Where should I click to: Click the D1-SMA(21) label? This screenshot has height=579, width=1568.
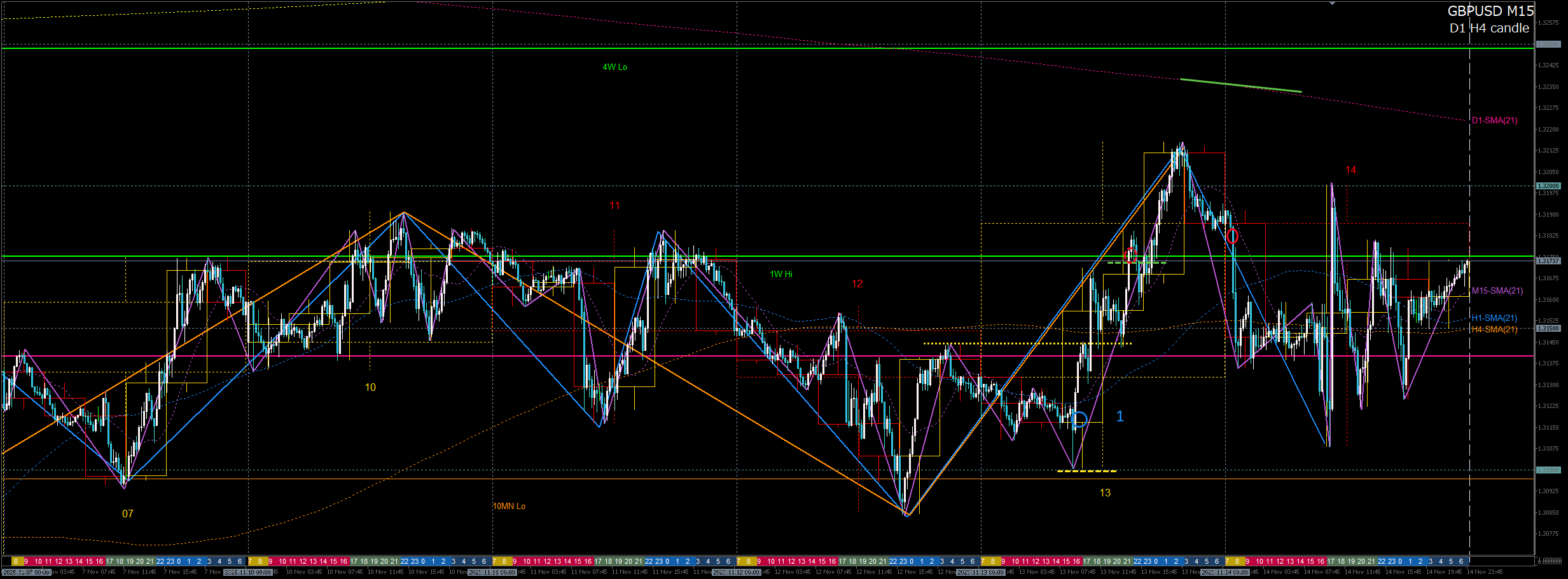click(x=1494, y=121)
